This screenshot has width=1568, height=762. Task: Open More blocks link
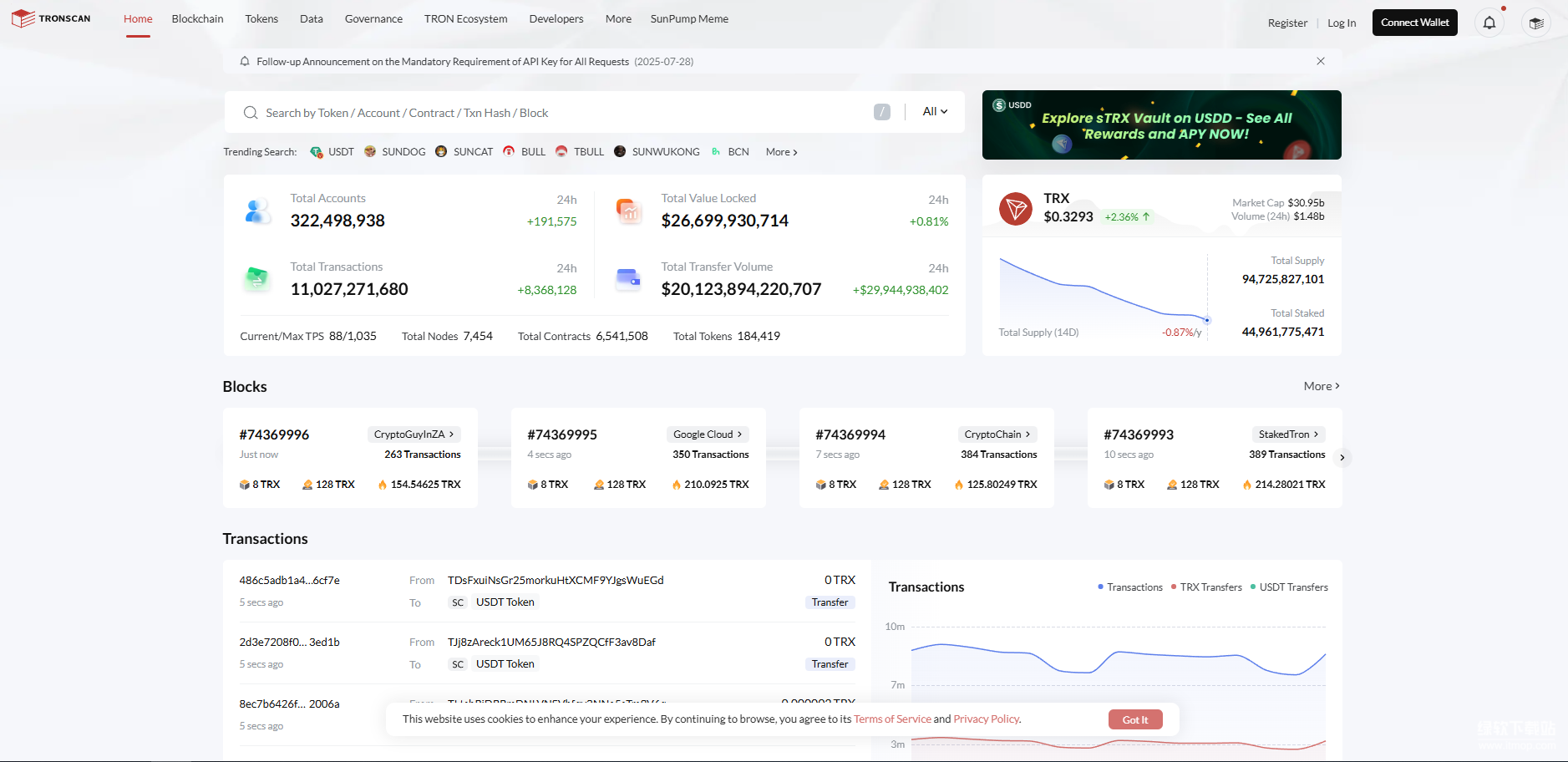1322,386
